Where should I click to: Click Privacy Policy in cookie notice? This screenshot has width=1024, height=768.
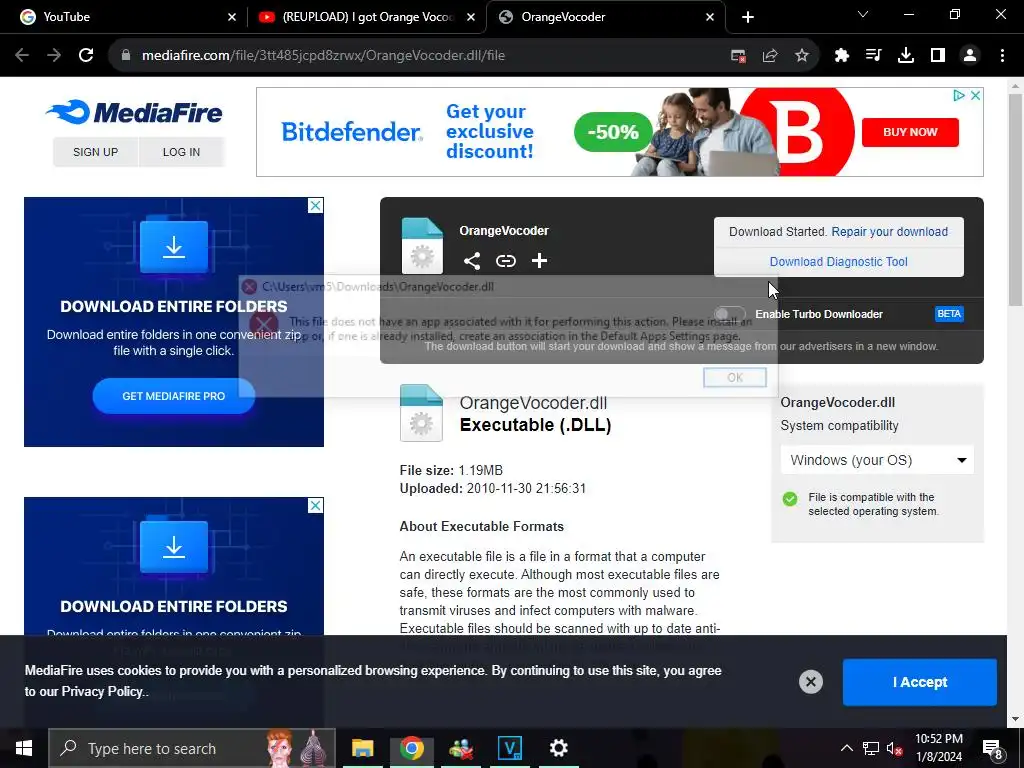tap(102, 692)
